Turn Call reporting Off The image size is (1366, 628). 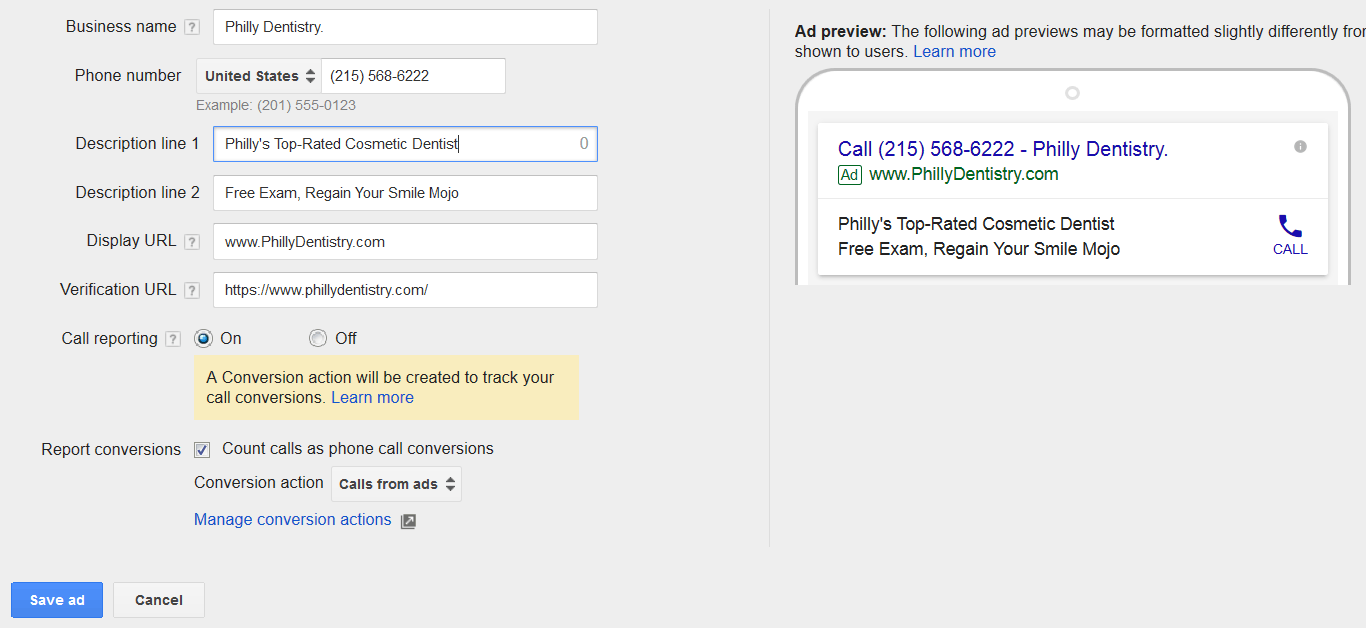point(318,338)
